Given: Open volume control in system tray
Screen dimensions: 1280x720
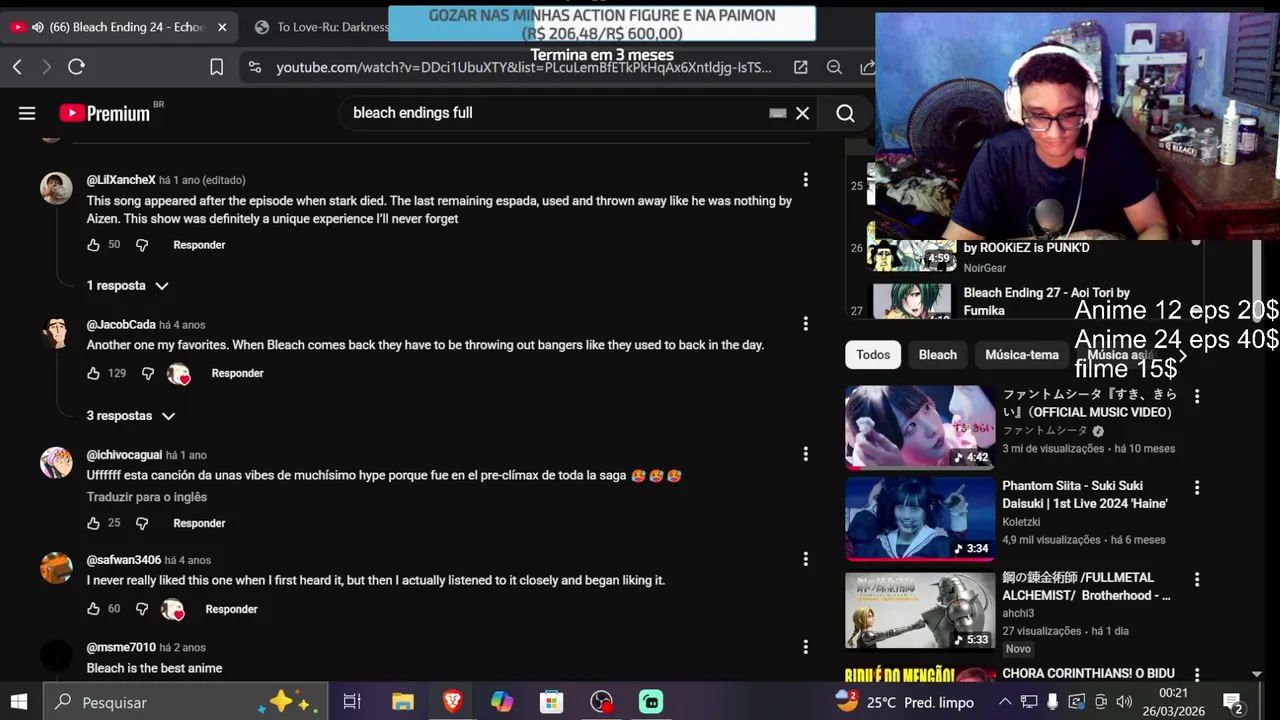Looking at the screenshot, I should pyautogui.click(x=1124, y=702).
